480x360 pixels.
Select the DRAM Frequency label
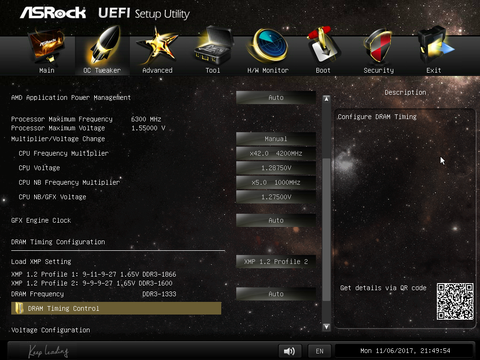pyautogui.click(x=37, y=294)
